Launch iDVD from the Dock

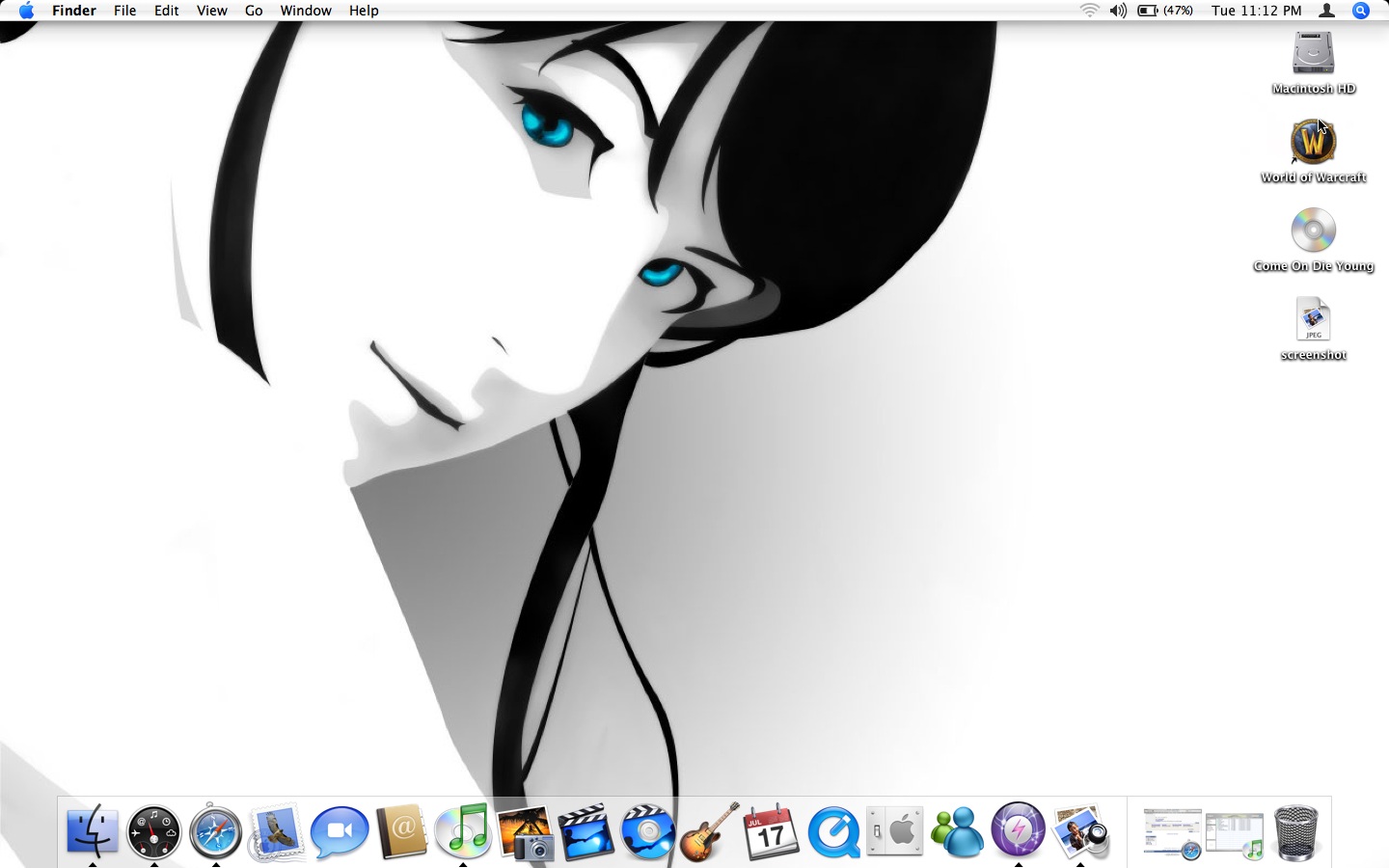(x=648, y=831)
